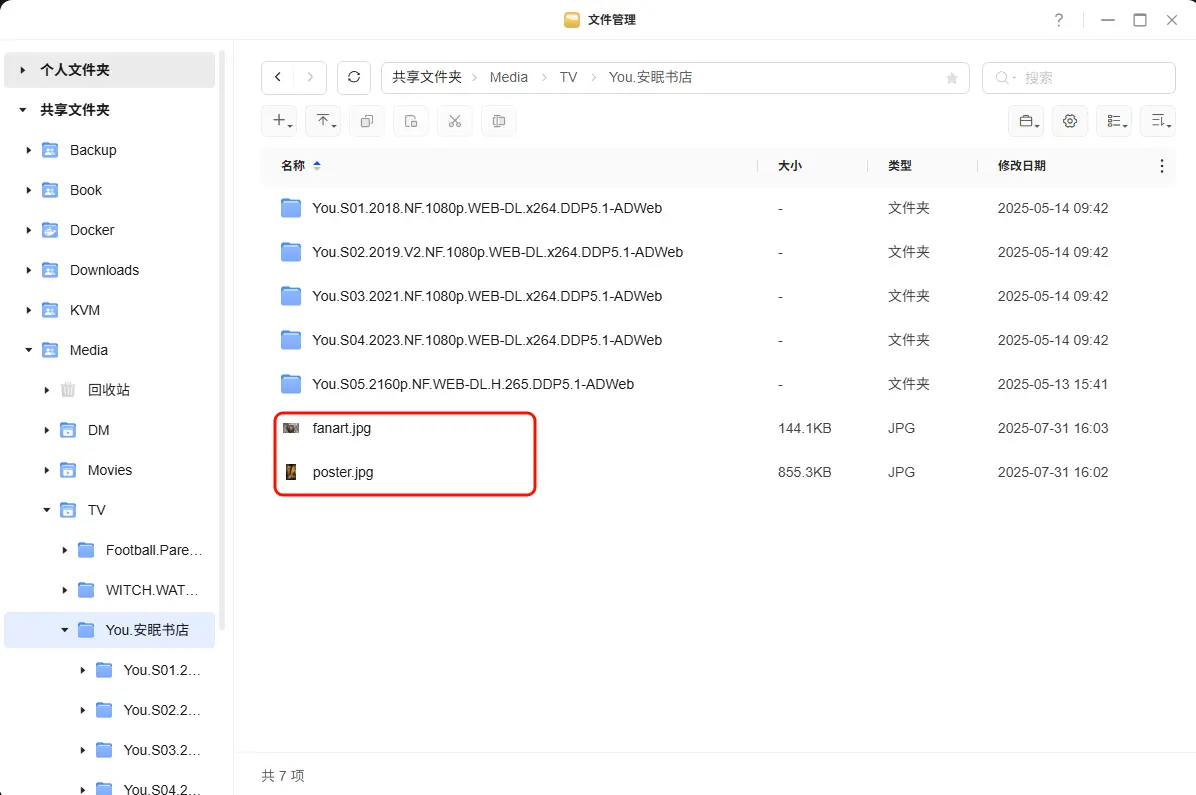
Task: Open the list view mode dropdown
Action: 1117,121
